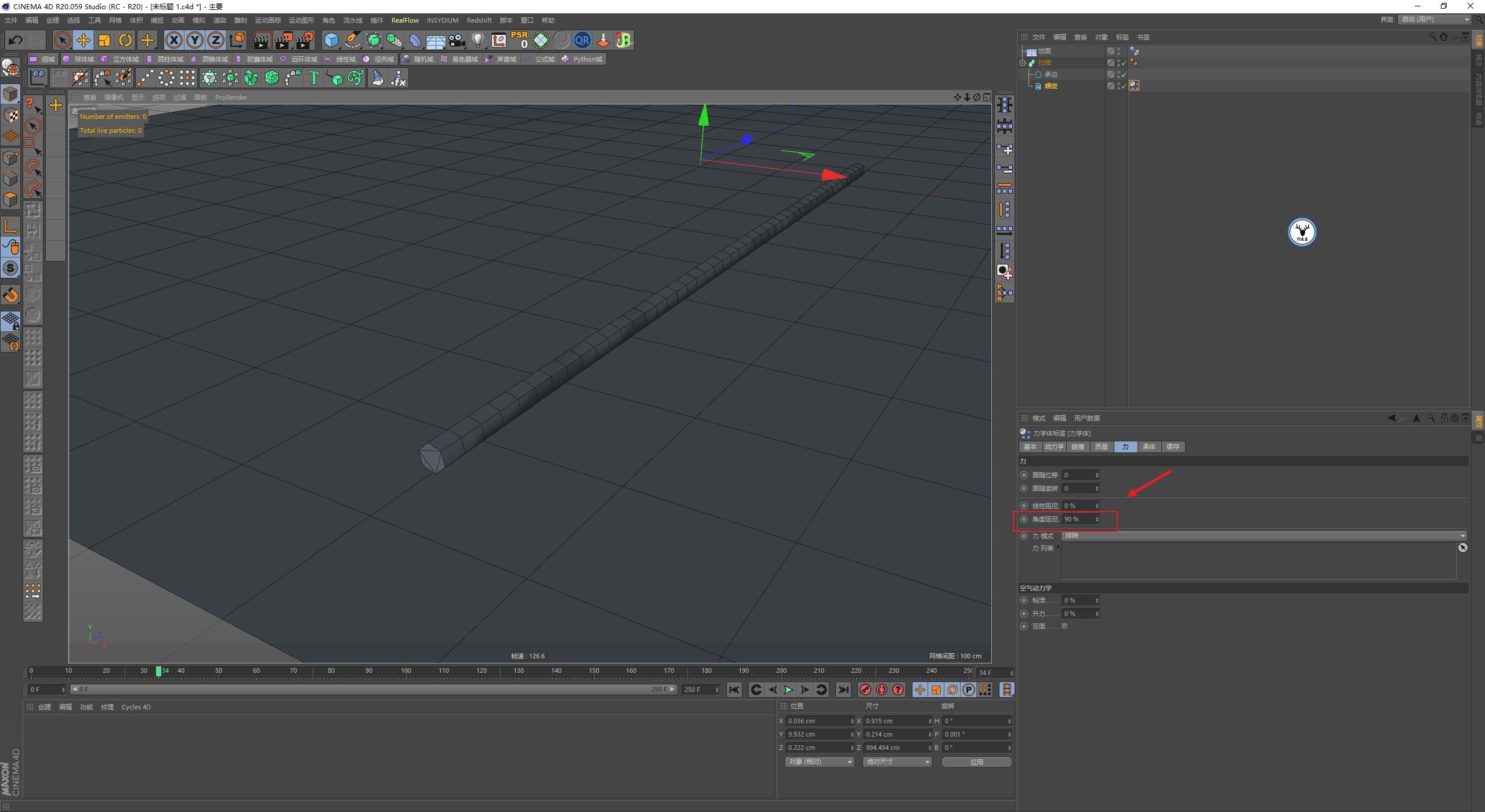The image size is (1485, 812).
Task: Click the QR ProRender toolbar icon
Action: [582, 40]
